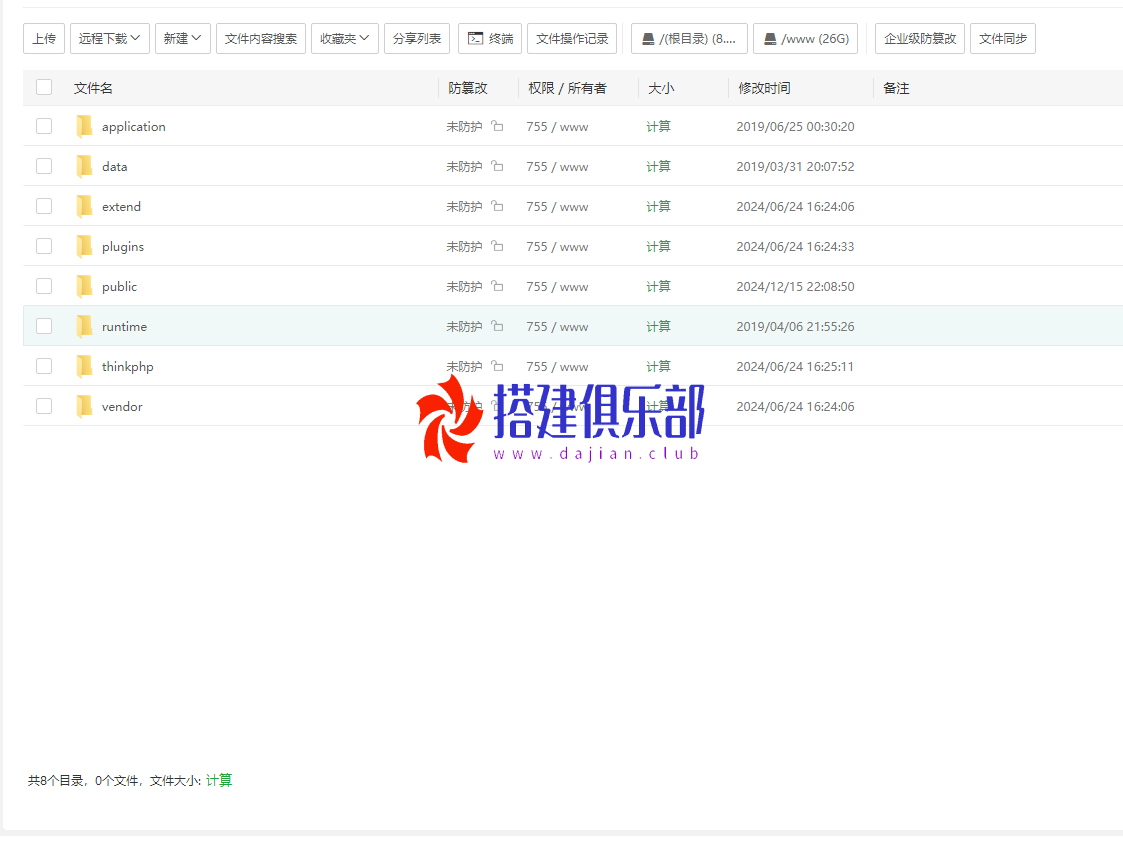Viewport: 1123px width, 841px height.
Task: Check the public folder checkbox
Action: point(44,287)
